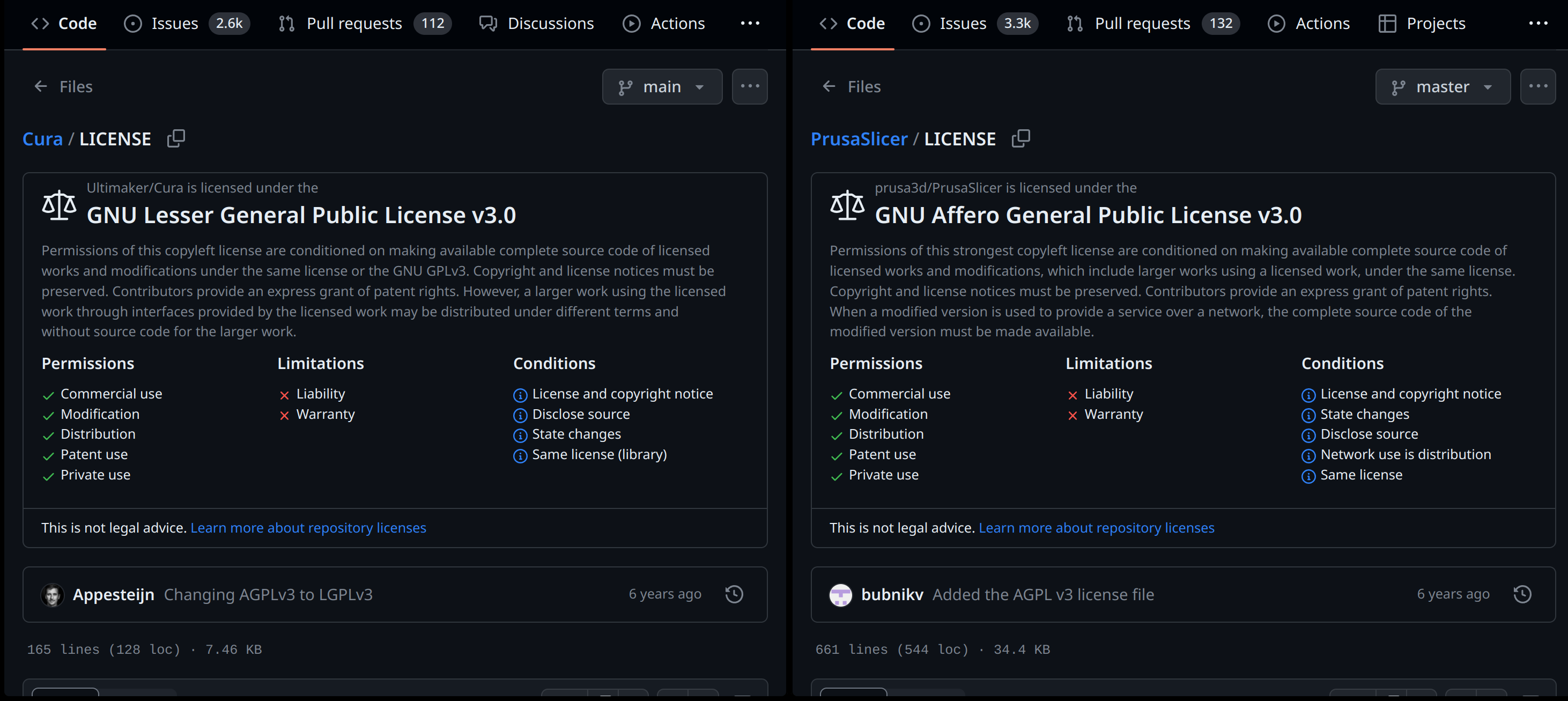Image resolution: width=1568 pixels, height=701 pixels.
Task: Click pull request icon in Cura nav
Action: pos(287,23)
